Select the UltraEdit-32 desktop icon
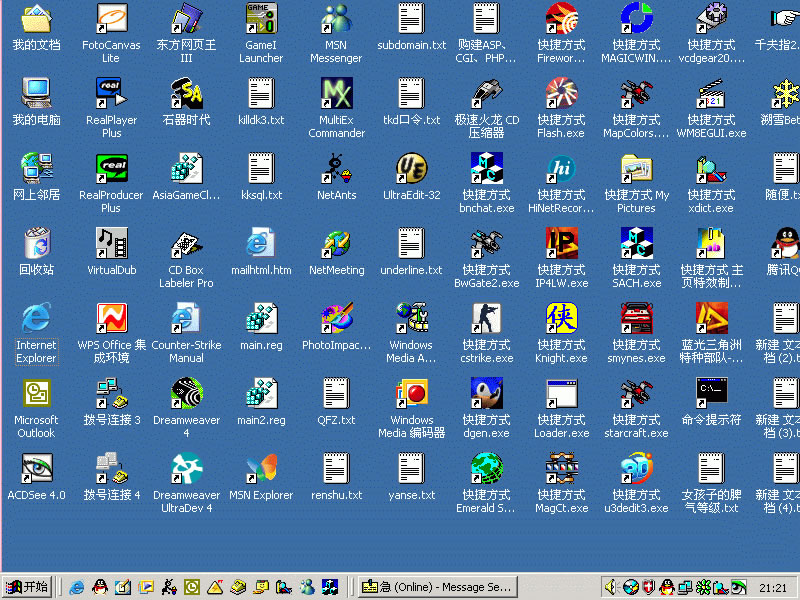The height and width of the screenshot is (600, 800). click(411, 168)
